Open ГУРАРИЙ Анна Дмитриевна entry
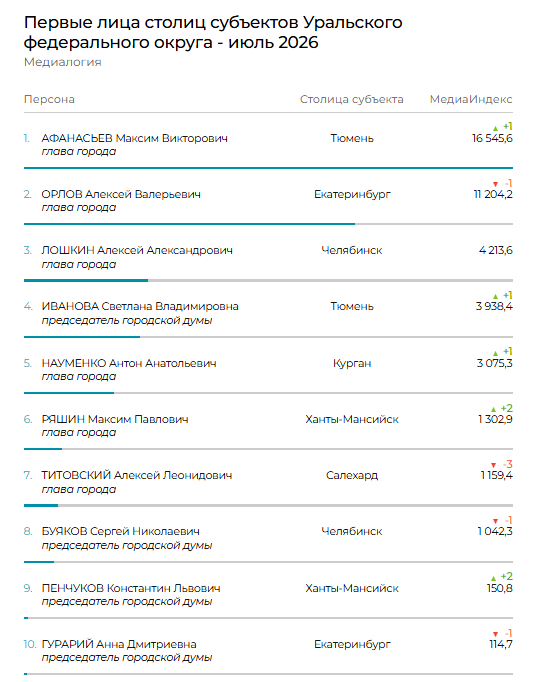This screenshot has width=542, height=682. click(119, 644)
